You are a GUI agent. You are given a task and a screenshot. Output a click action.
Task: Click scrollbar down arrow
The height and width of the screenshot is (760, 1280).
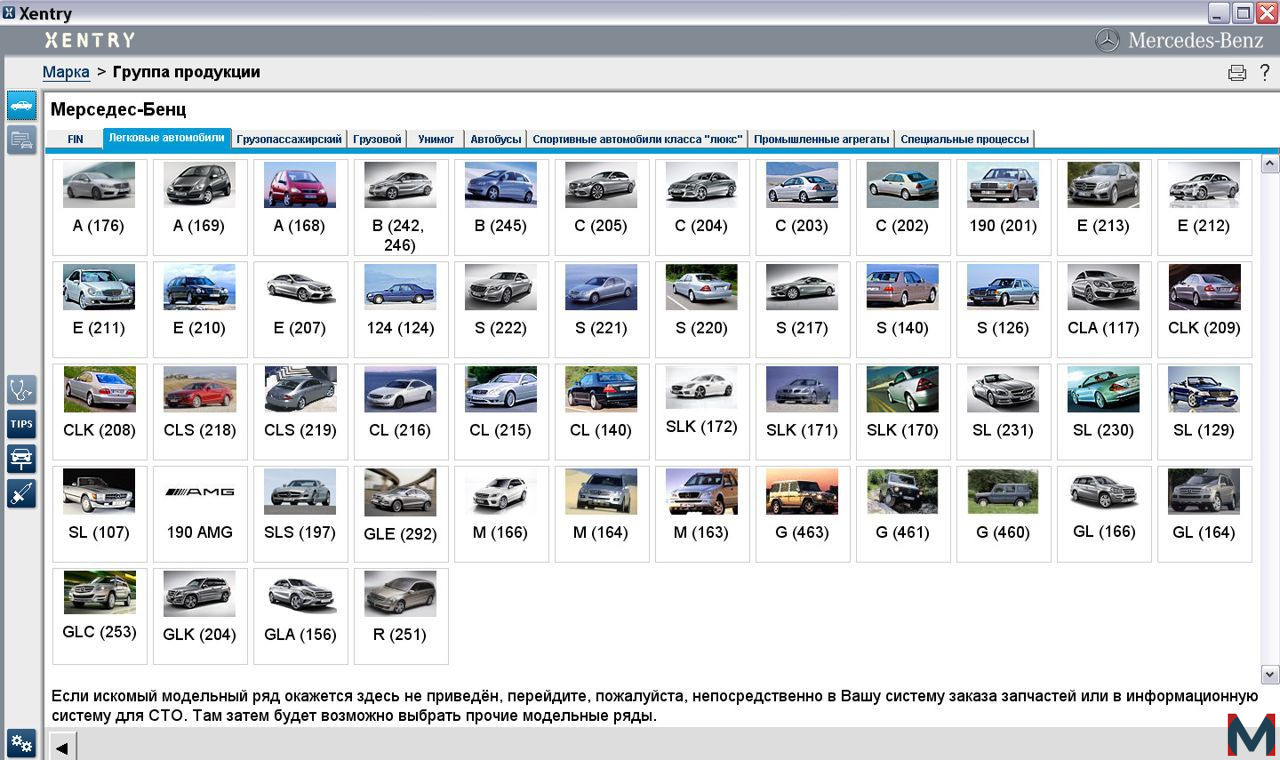[1270, 674]
